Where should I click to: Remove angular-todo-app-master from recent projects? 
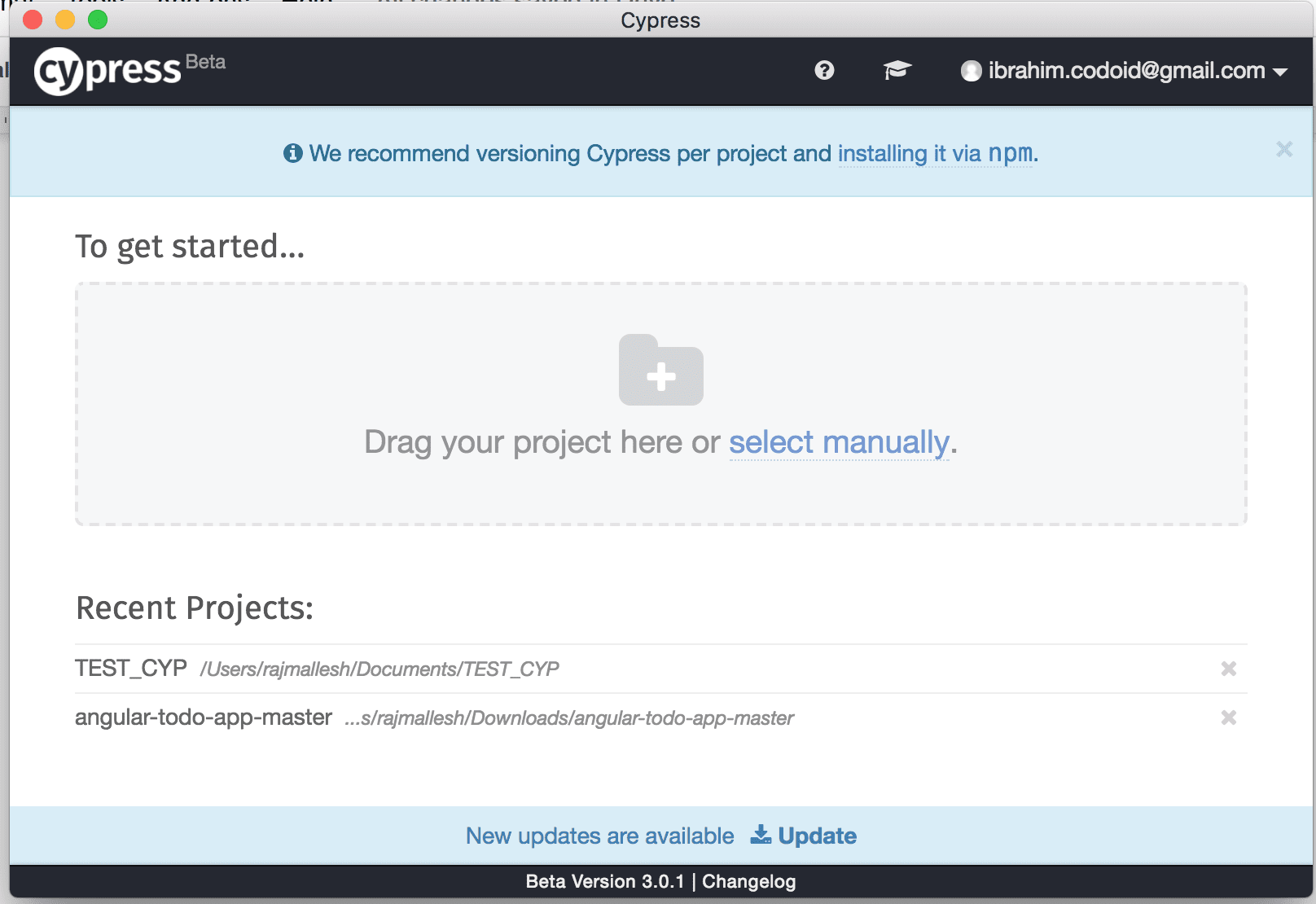point(1228,718)
